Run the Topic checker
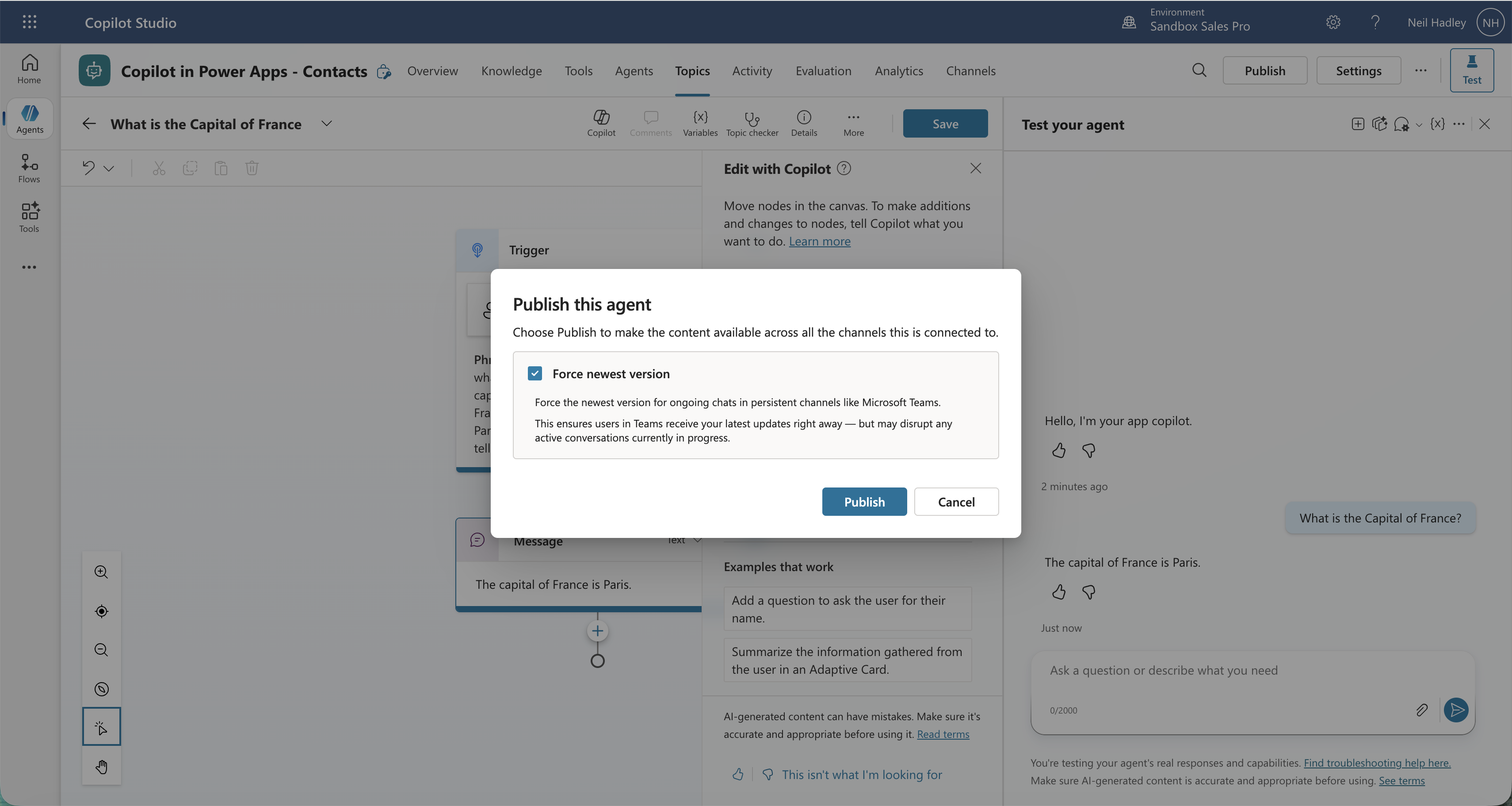This screenshot has height=806, width=1512. (752, 123)
